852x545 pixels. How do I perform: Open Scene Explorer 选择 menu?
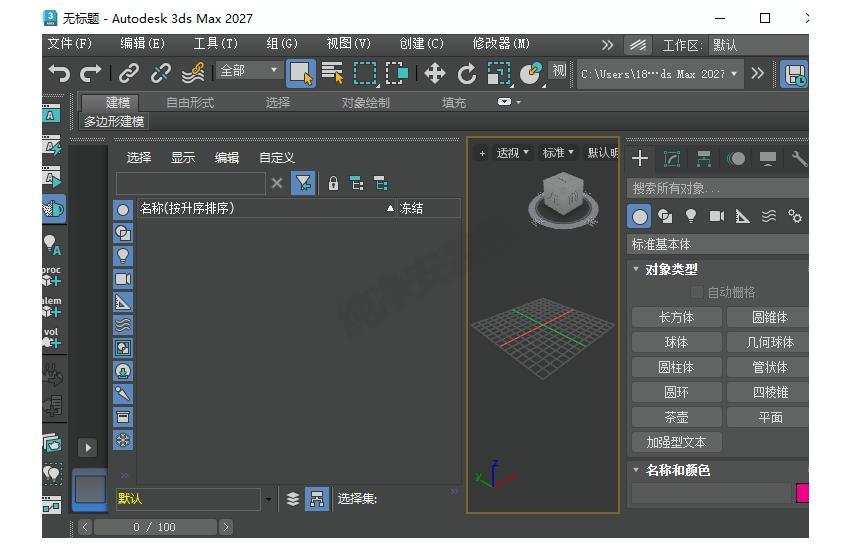point(139,158)
